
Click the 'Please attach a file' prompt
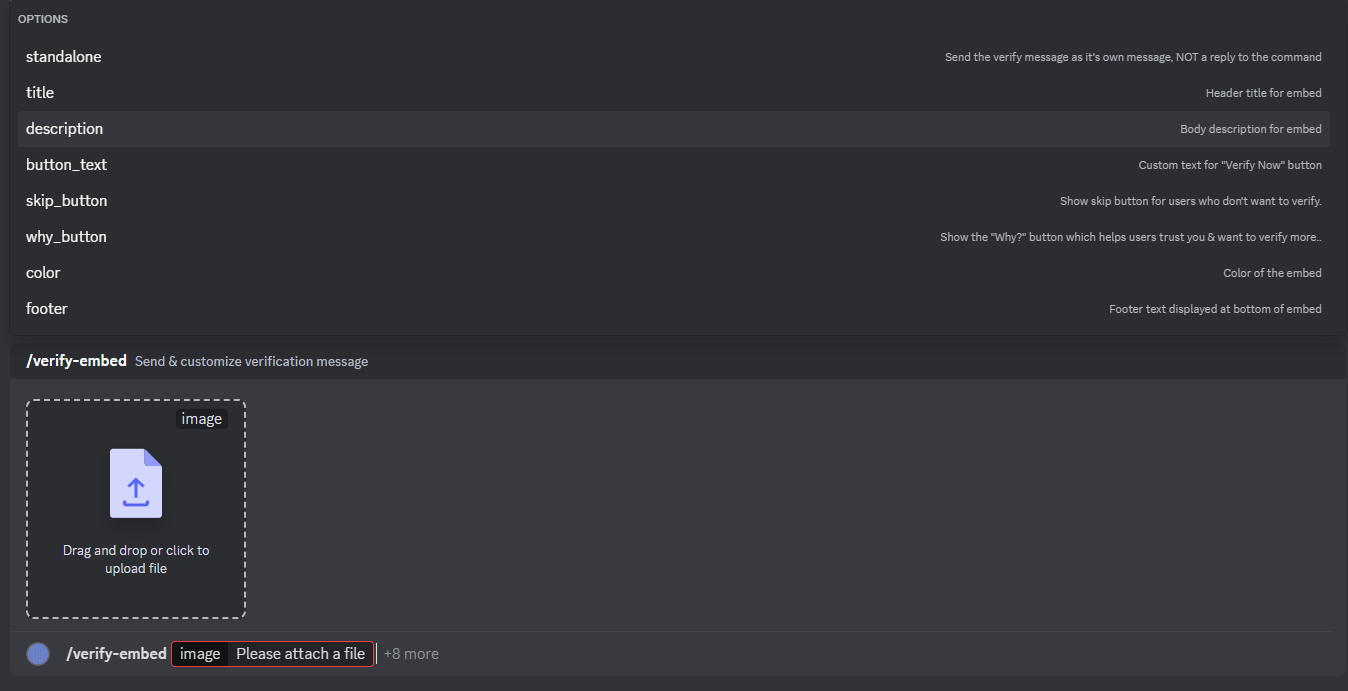click(300, 653)
